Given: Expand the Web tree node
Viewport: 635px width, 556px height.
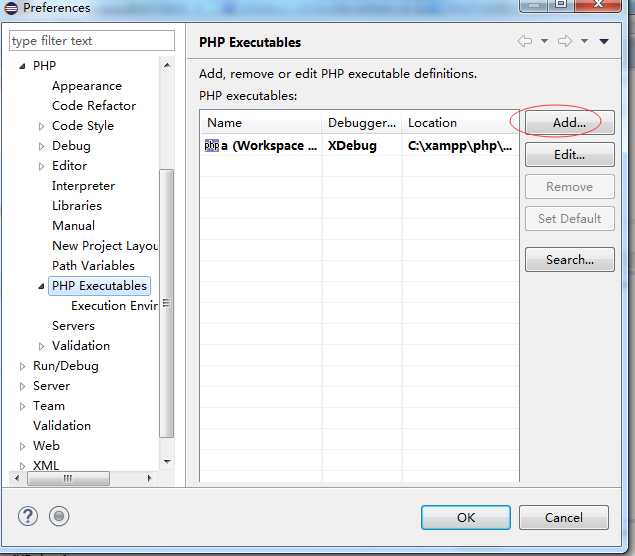Looking at the screenshot, I should pos(22,446).
